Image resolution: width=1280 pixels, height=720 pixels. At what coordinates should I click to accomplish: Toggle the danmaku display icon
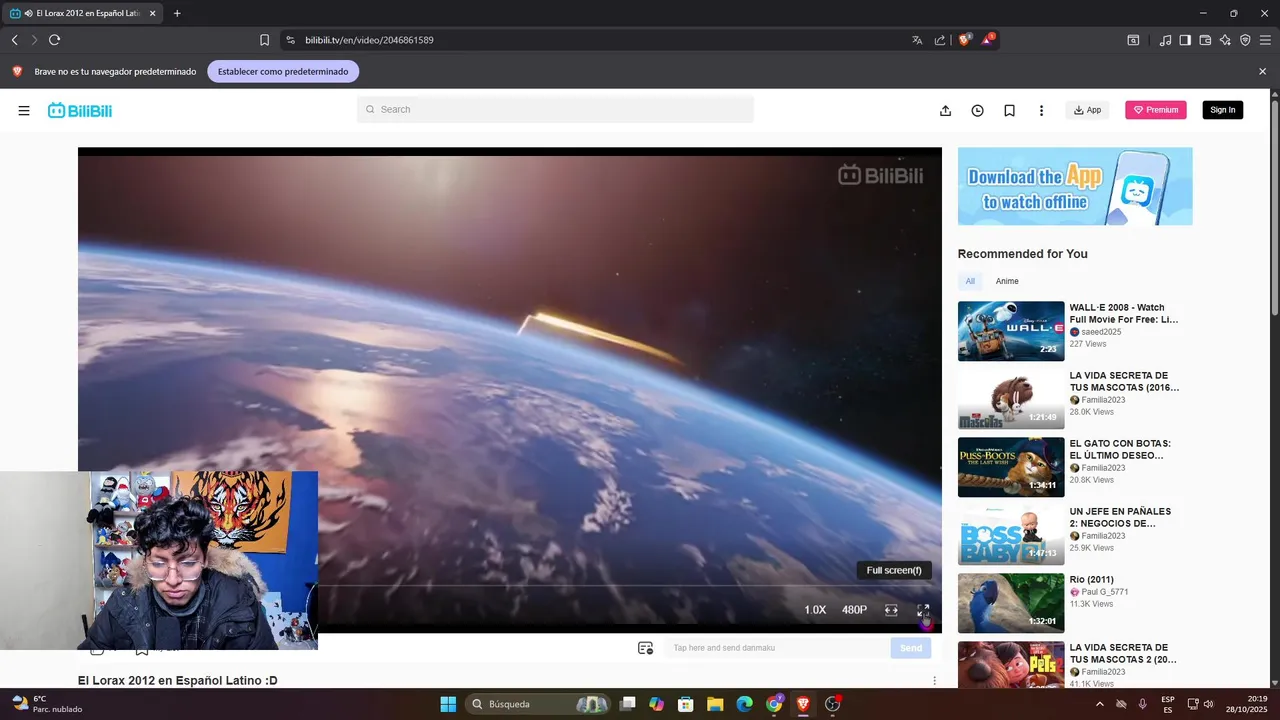[645, 648]
